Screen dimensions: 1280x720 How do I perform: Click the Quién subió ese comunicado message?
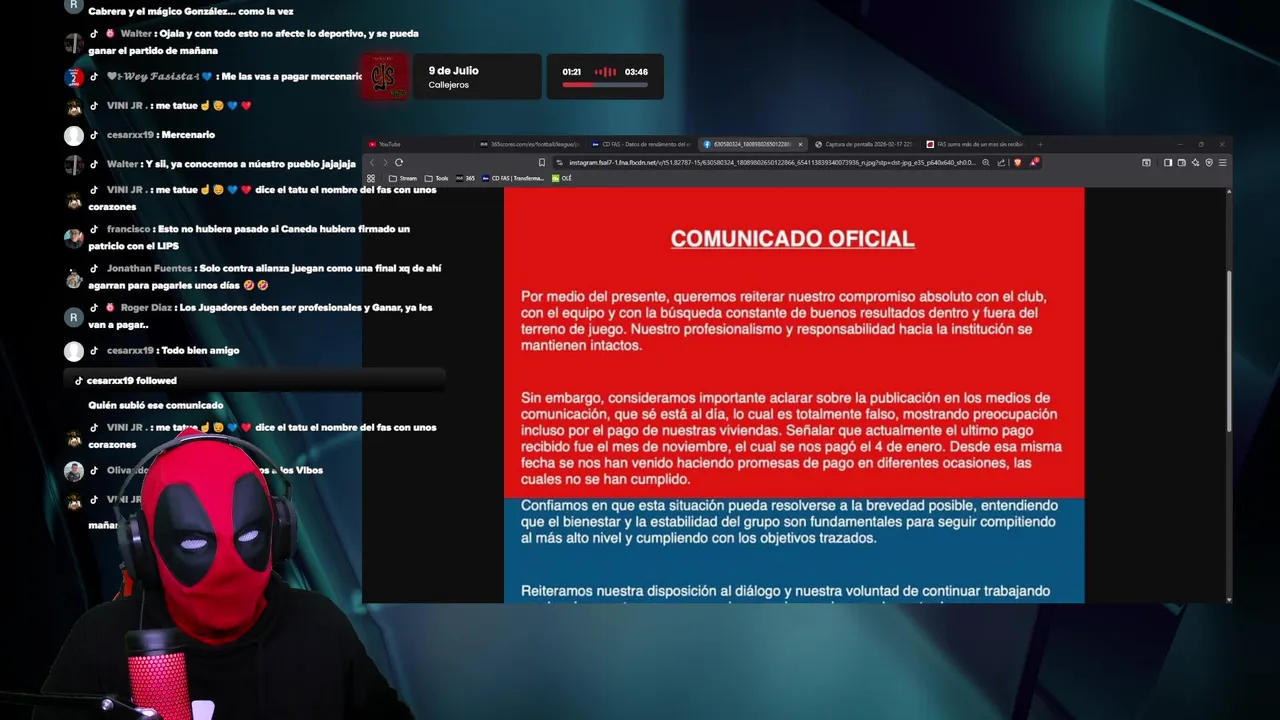click(x=156, y=405)
